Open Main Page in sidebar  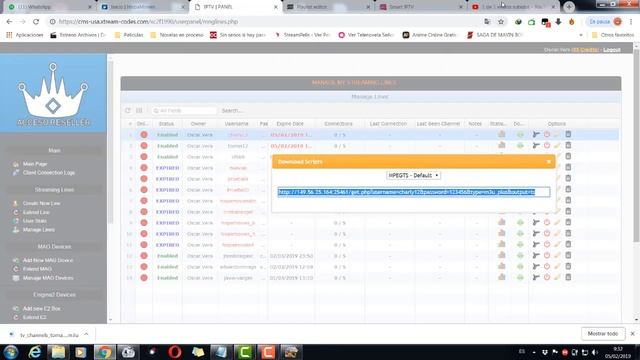click(35, 164)
